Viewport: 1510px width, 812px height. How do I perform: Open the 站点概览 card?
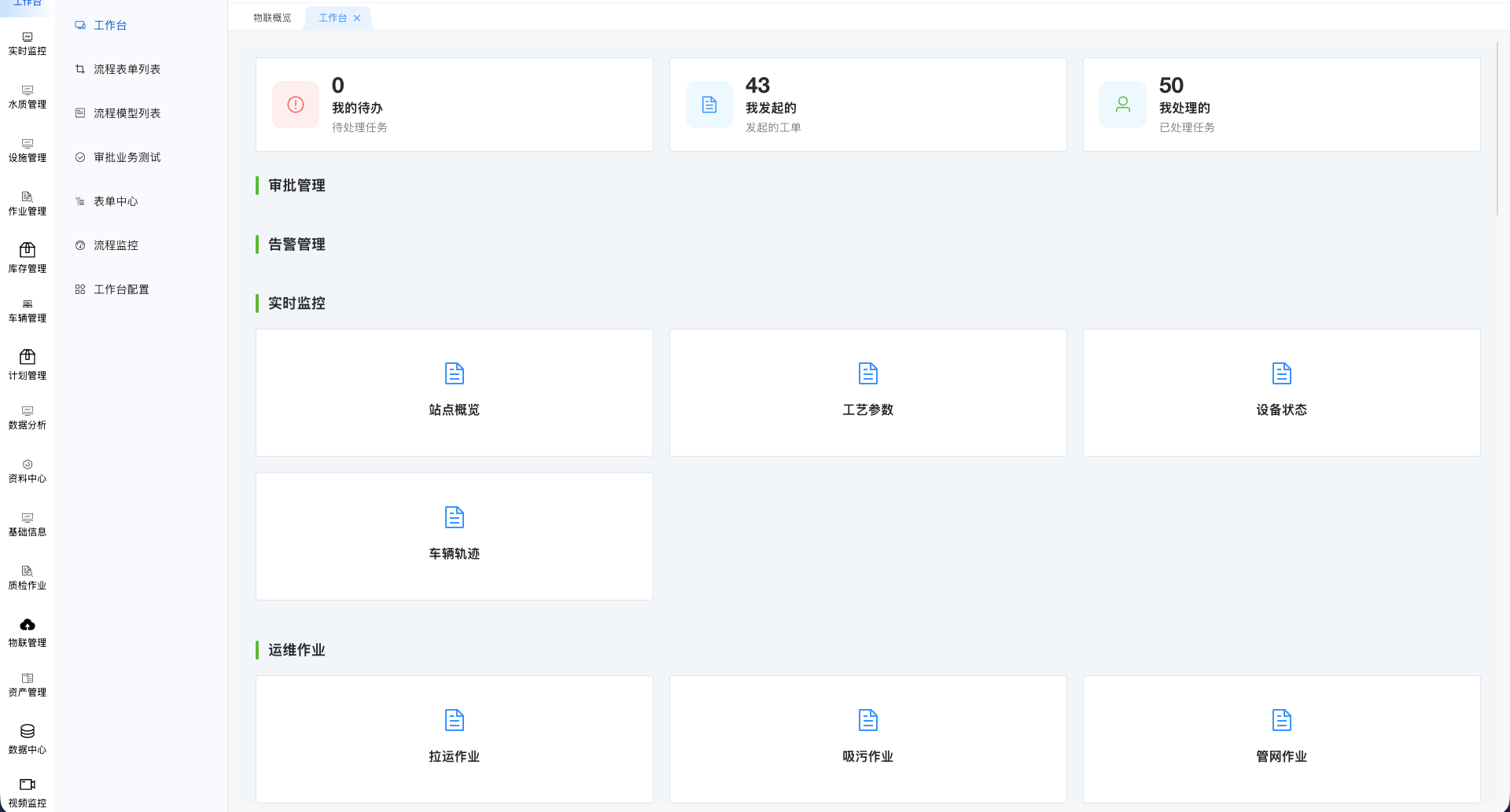[x=455, y=392]
